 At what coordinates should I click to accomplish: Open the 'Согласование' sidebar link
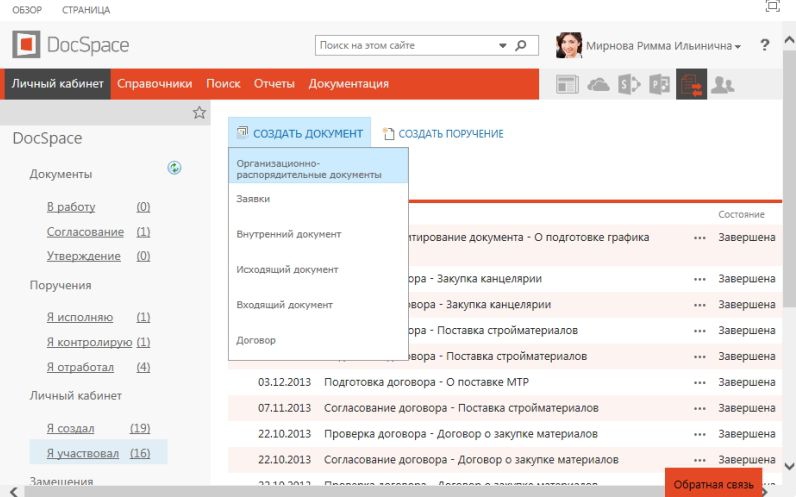click(x=85, y=232)
